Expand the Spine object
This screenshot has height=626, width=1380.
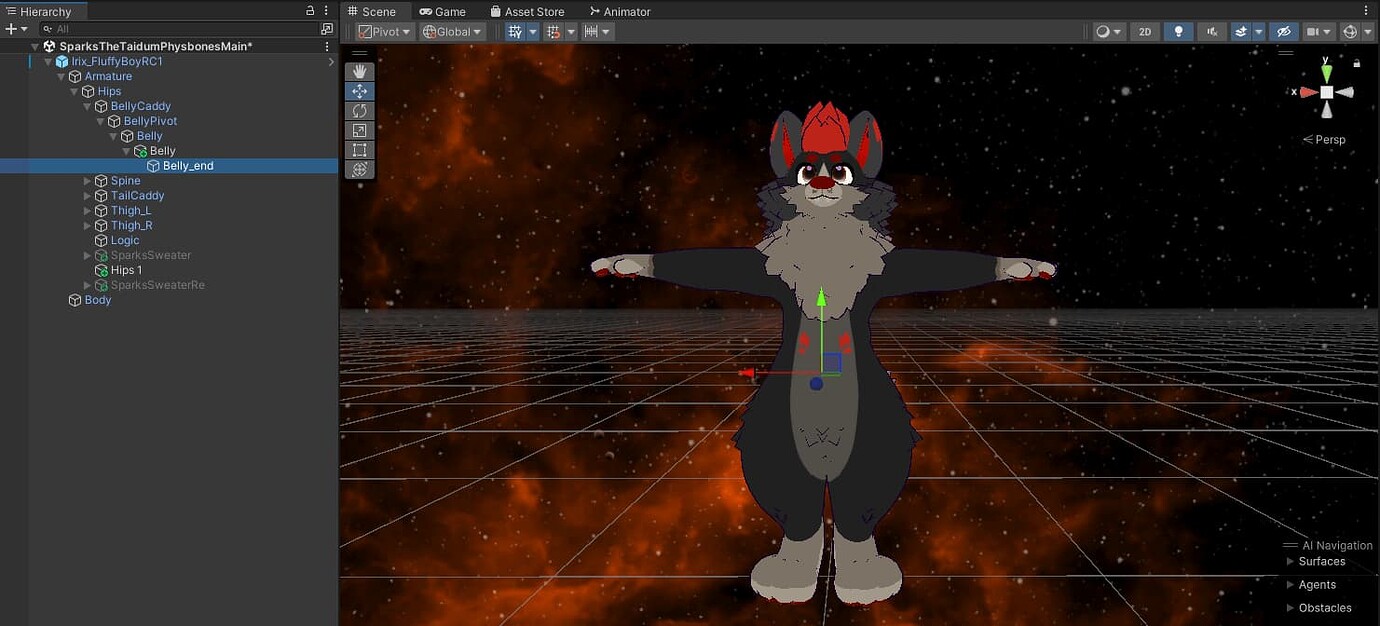tap(87, 181)
